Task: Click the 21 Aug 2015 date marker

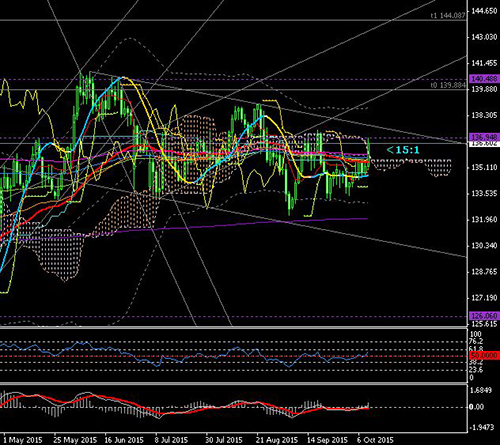Action: tap(277, 440)
